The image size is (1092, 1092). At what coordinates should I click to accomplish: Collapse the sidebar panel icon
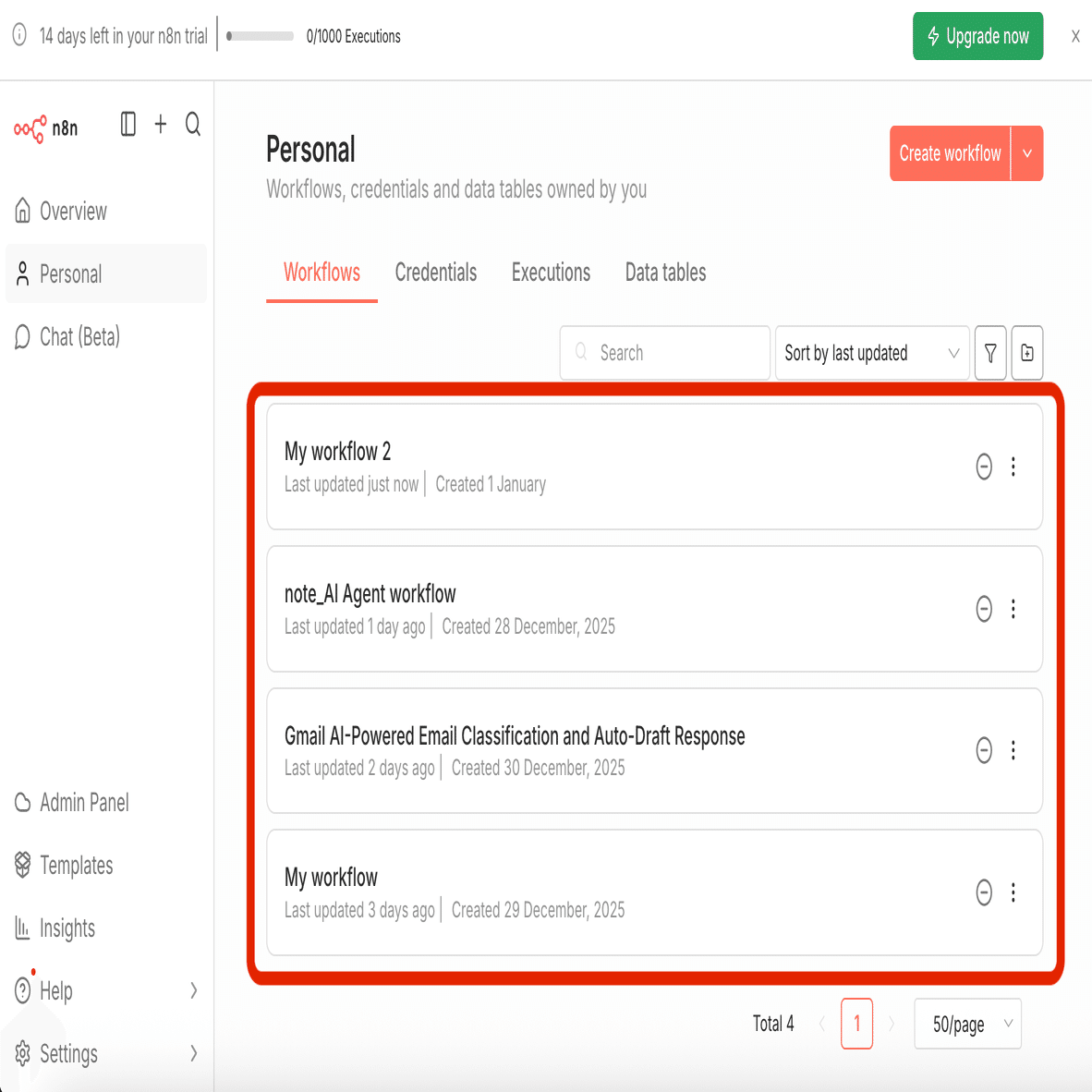[x=128, y=124]
